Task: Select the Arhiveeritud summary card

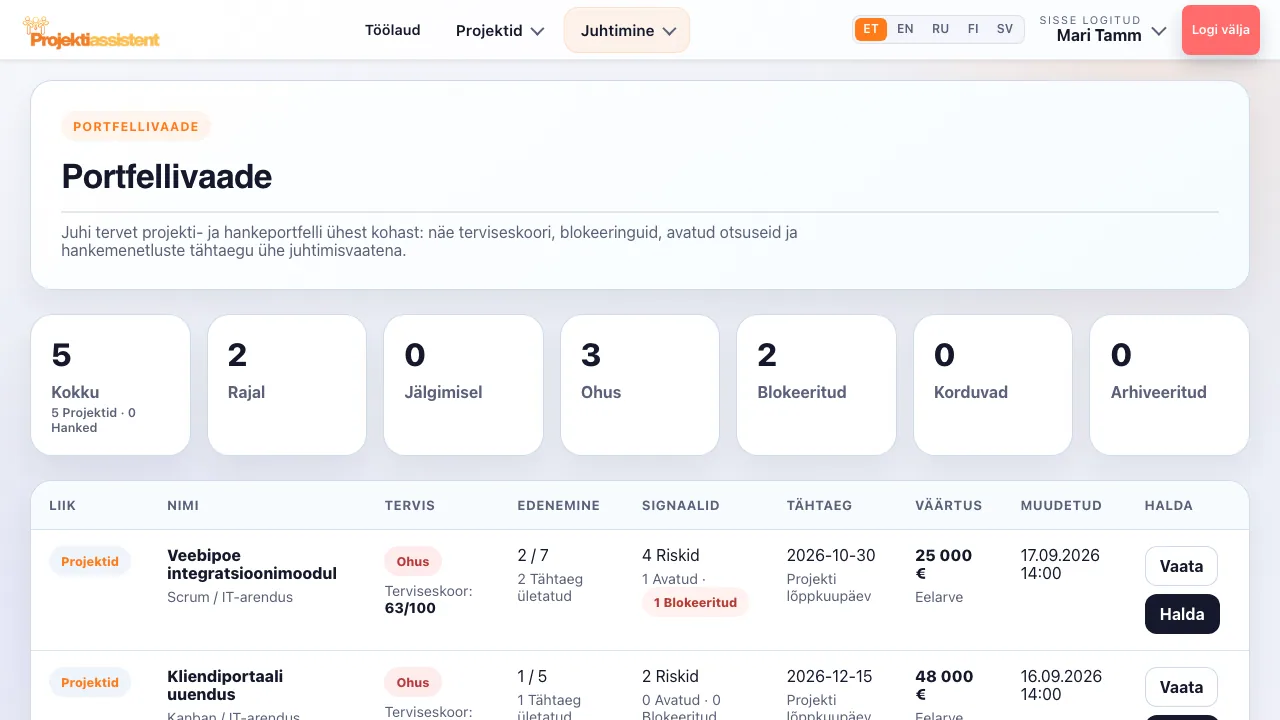Action: 1169,385
